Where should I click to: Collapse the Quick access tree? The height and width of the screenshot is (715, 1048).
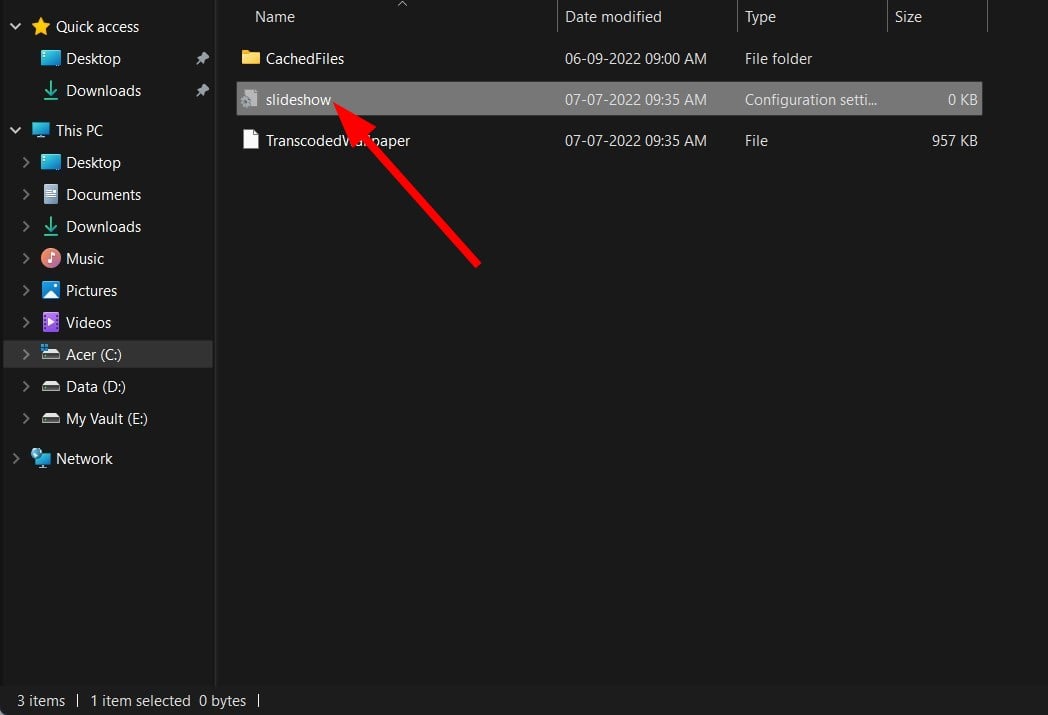coord(15,27)
